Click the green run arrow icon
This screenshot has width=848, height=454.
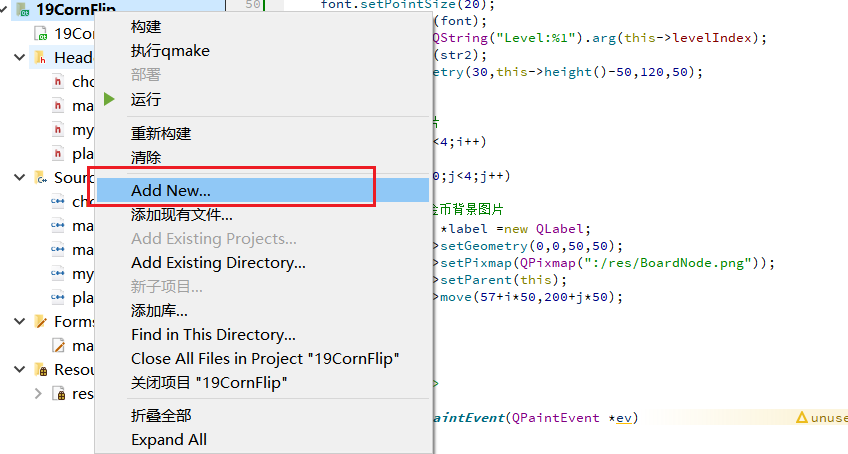pyautogui.click(x=109, y=99)
